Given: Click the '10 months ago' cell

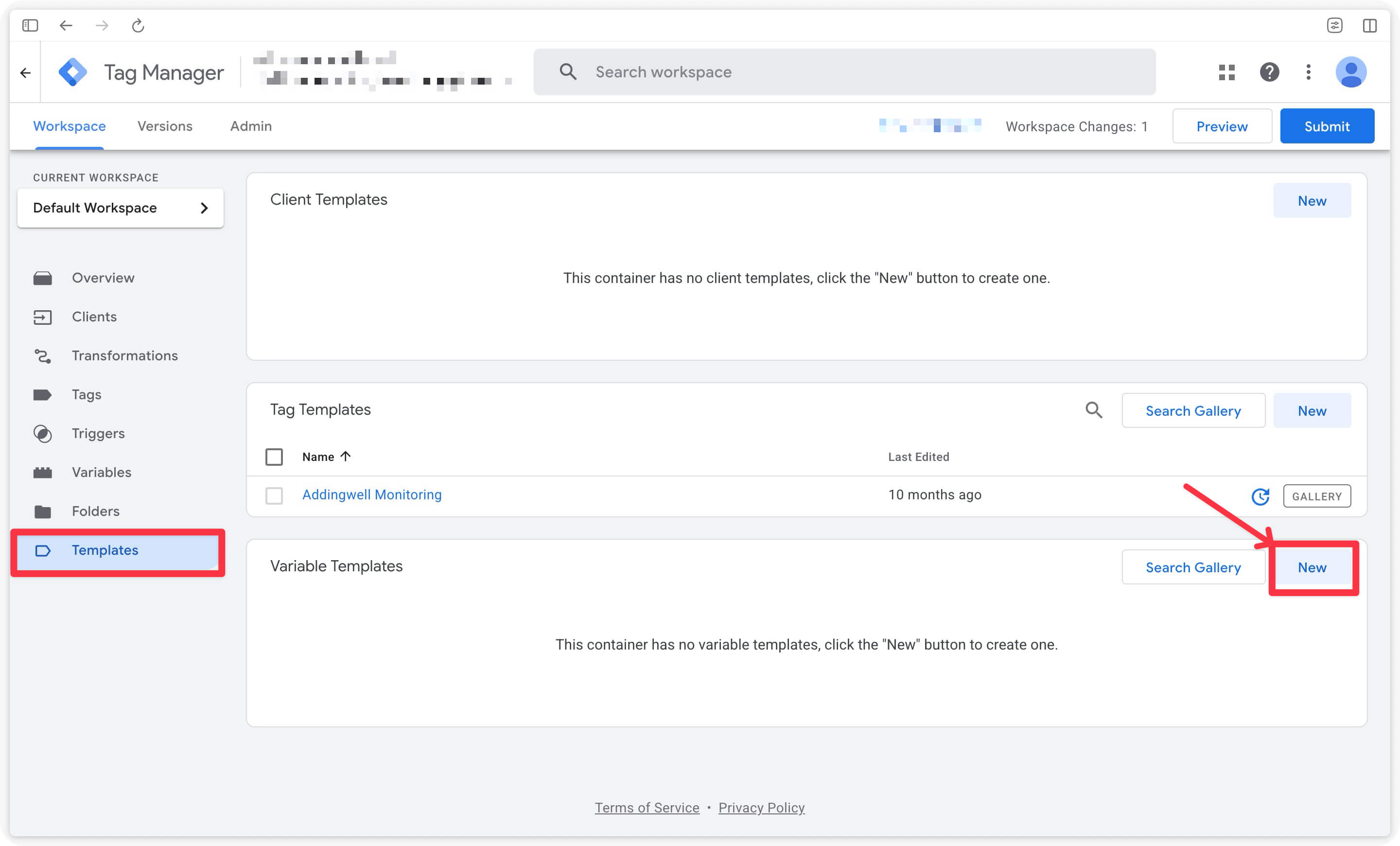Looking at the screenshot, I should tap(935, 495).
